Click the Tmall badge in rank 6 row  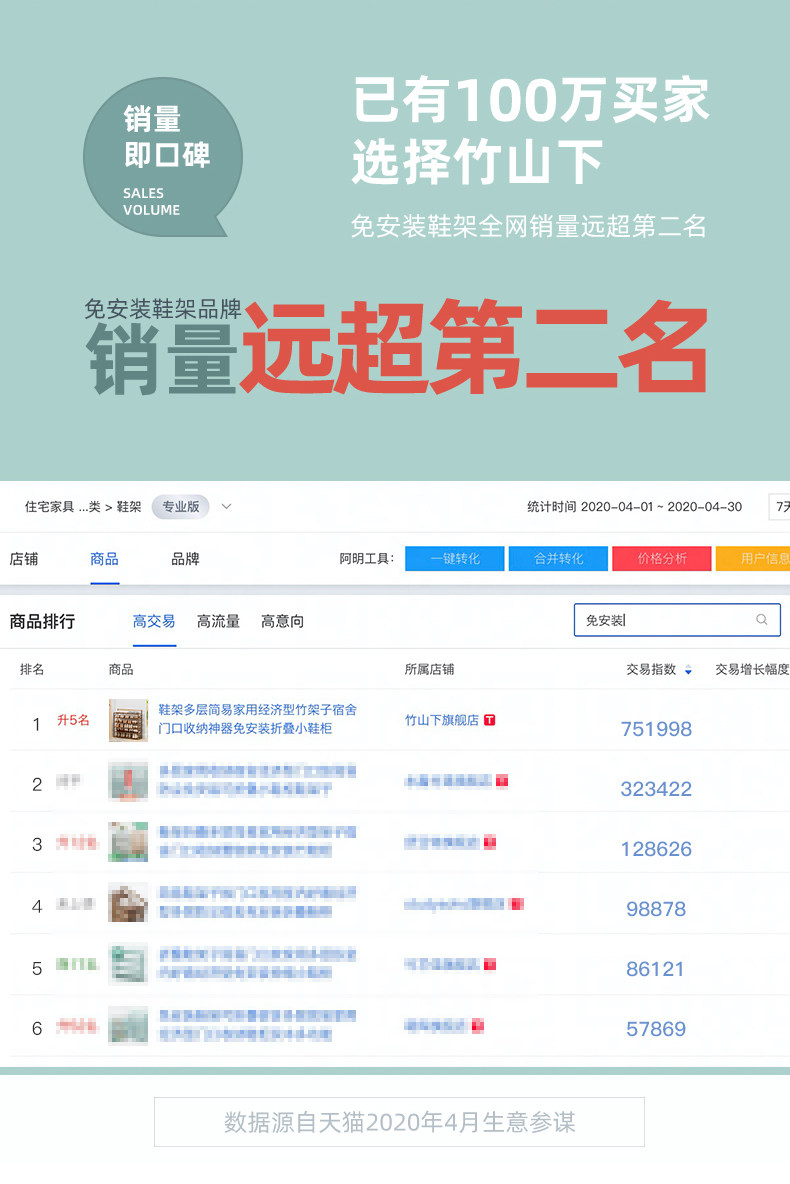(x=477, y=1025)
